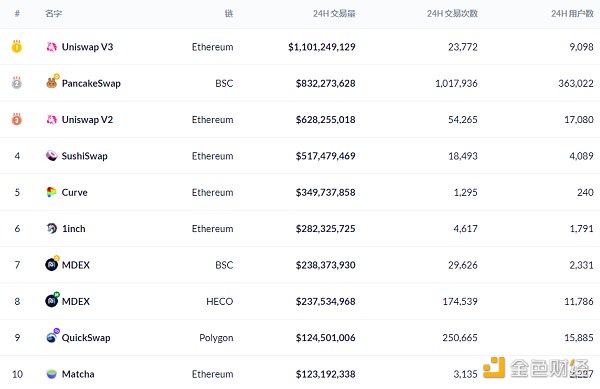Viewport: 600px width, 389px height.
Task: Click the PancakeSwap bunny logo icon
Action: point(52,82)
